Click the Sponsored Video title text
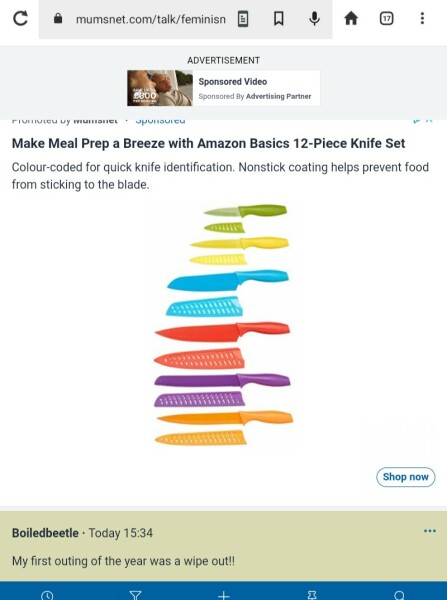The height and width of the screenshot is (600, 447). [233, 82]
